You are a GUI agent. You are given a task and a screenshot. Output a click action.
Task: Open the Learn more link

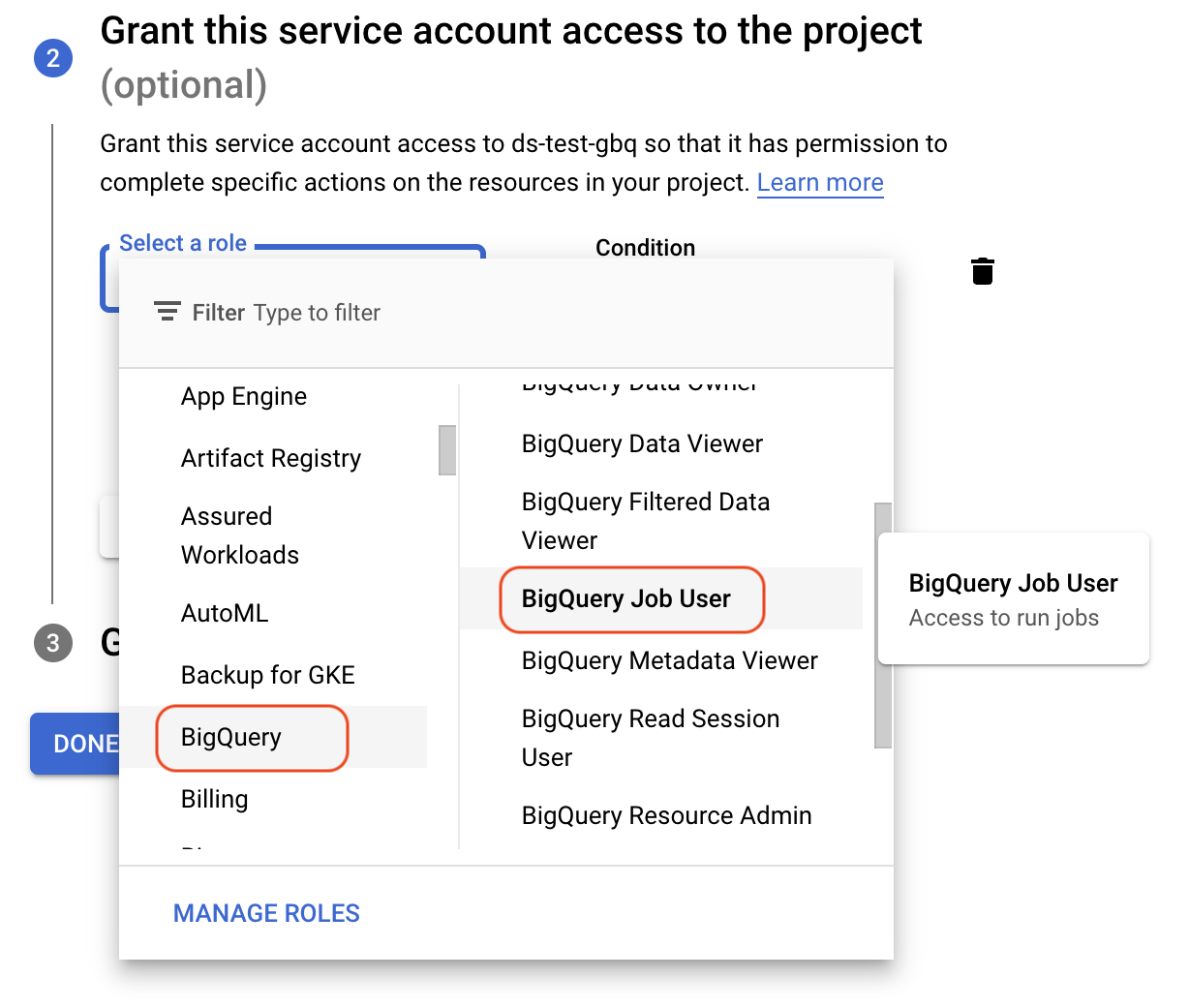pos(820,182)
